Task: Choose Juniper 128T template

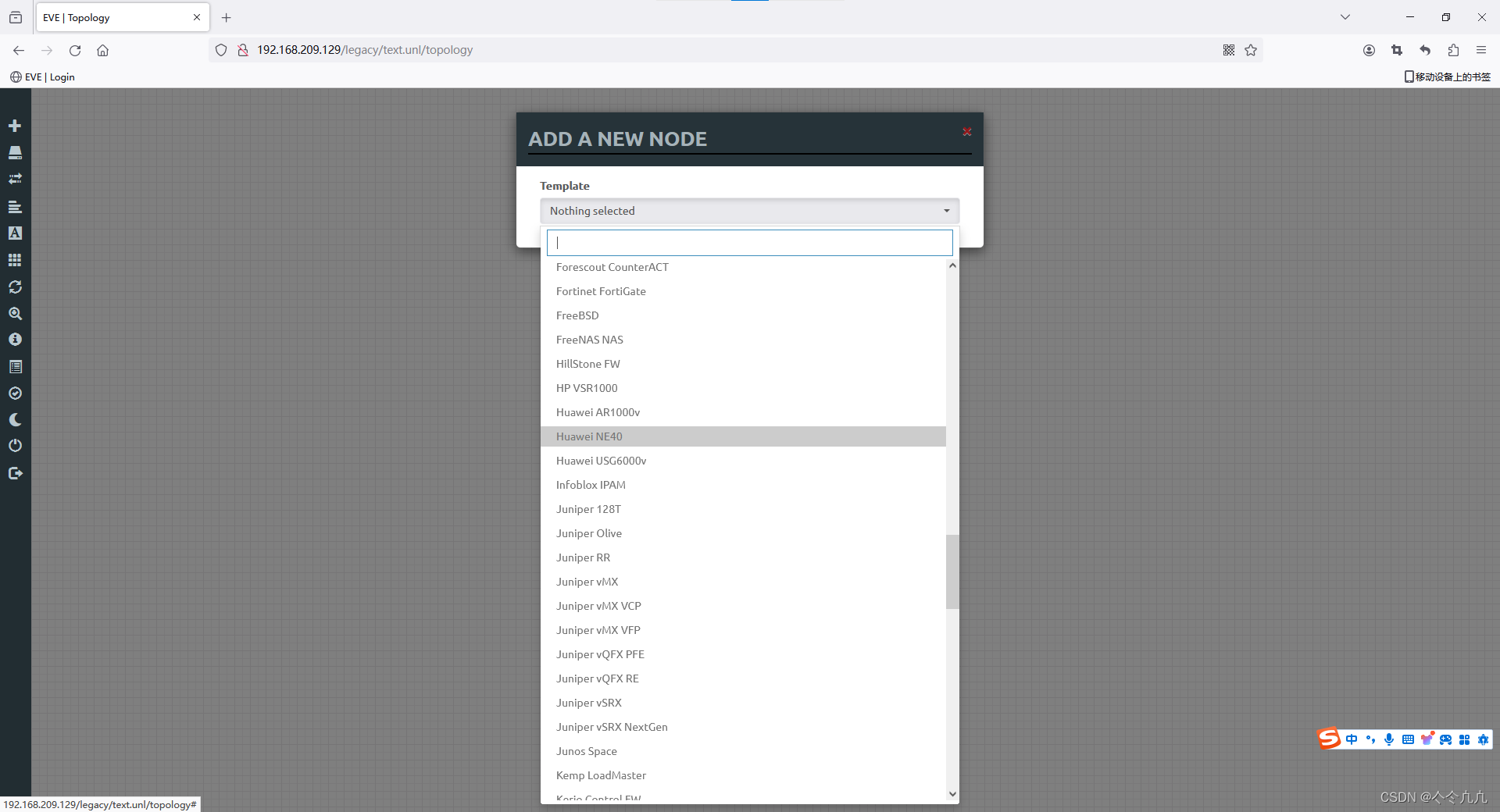Action: (743, 509)
